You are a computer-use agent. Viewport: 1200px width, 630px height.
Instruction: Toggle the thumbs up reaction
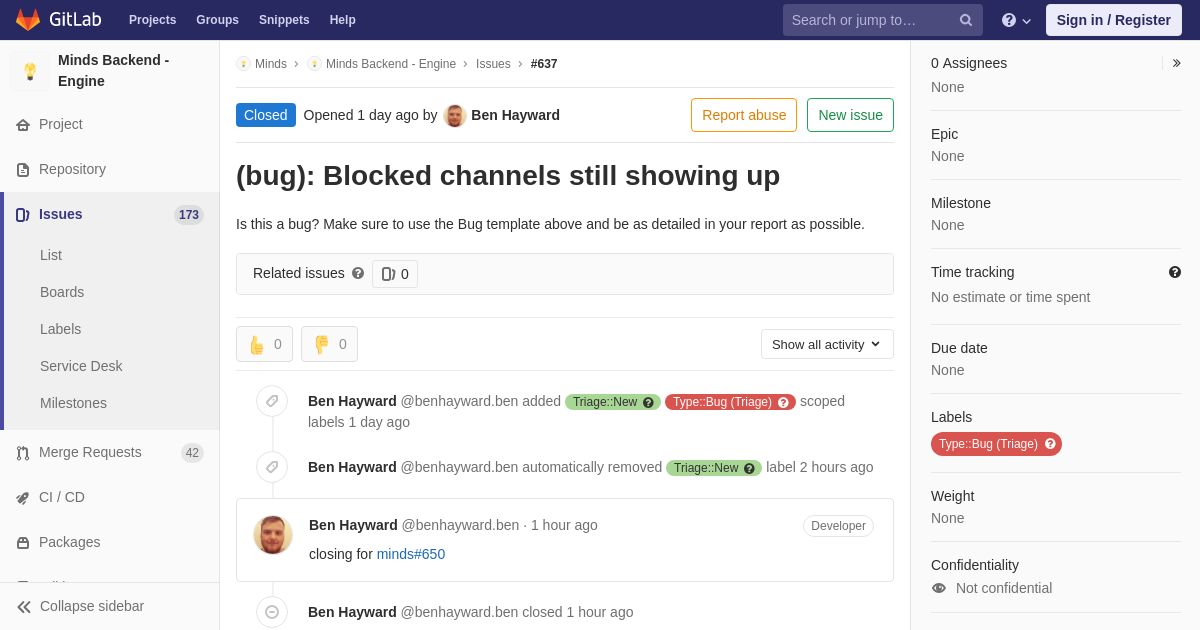(265, 344)
